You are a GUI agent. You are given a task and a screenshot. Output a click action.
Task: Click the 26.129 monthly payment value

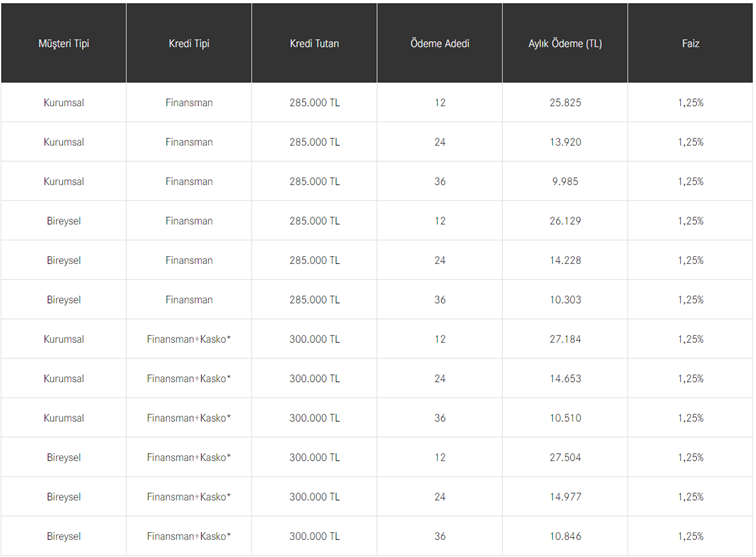coord(565,221)
